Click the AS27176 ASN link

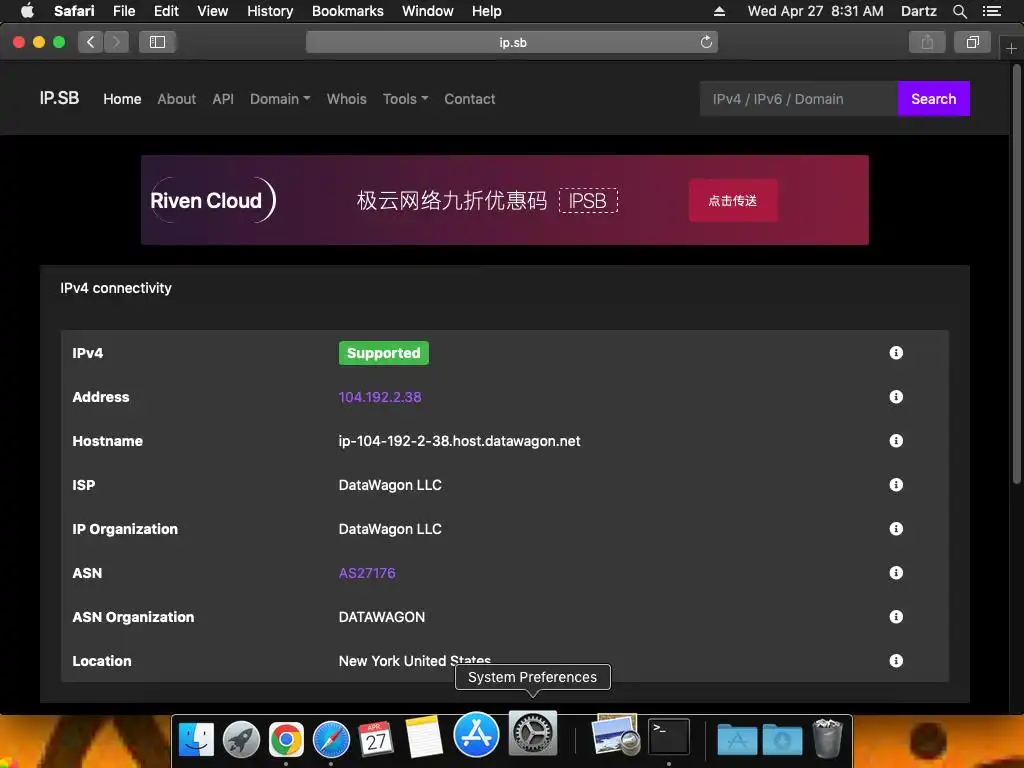[367, 573]
